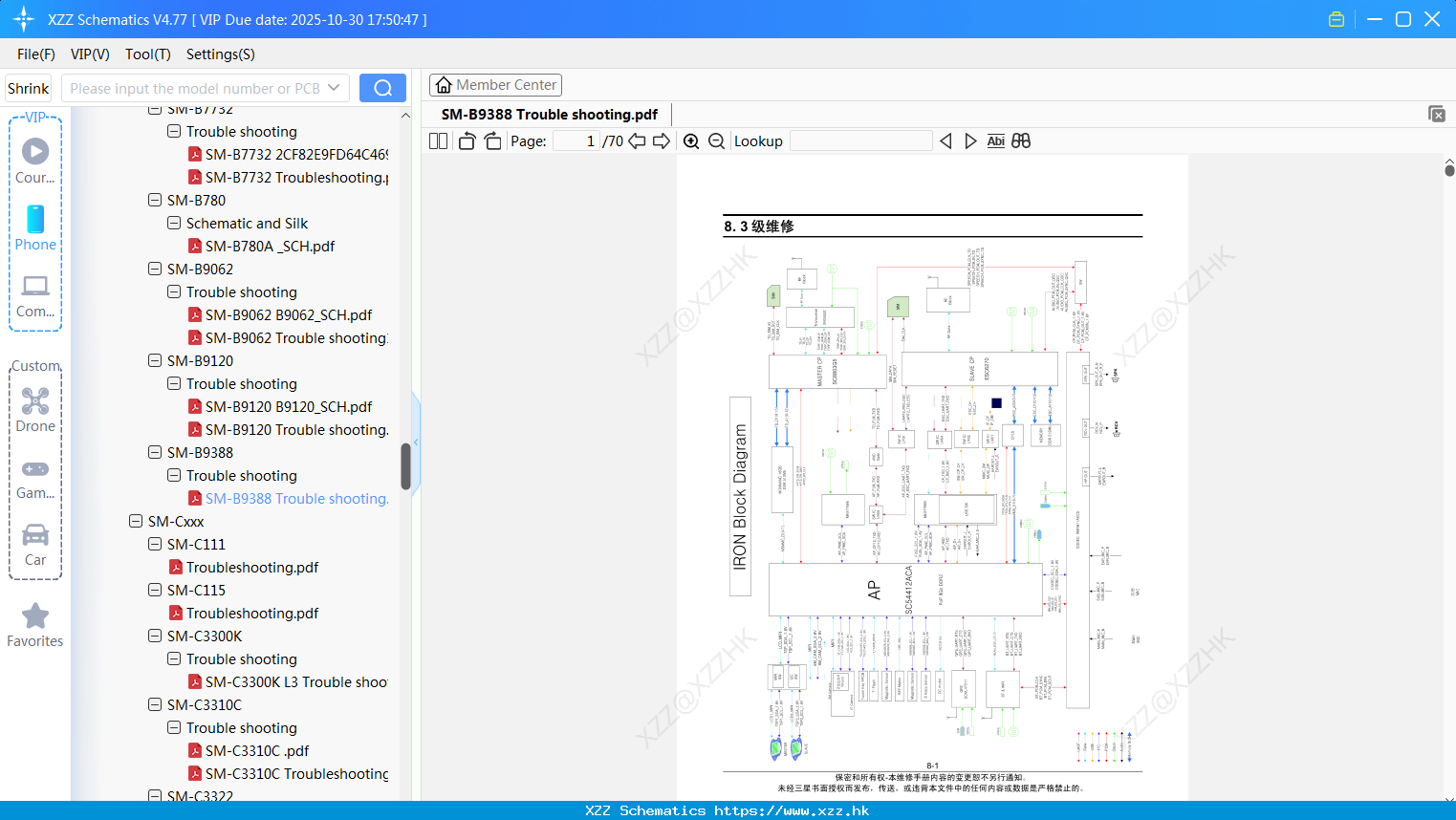Collapse the SM-B9120 tree node
This screenshot has height=820, width=1456.
pos(155,360)
